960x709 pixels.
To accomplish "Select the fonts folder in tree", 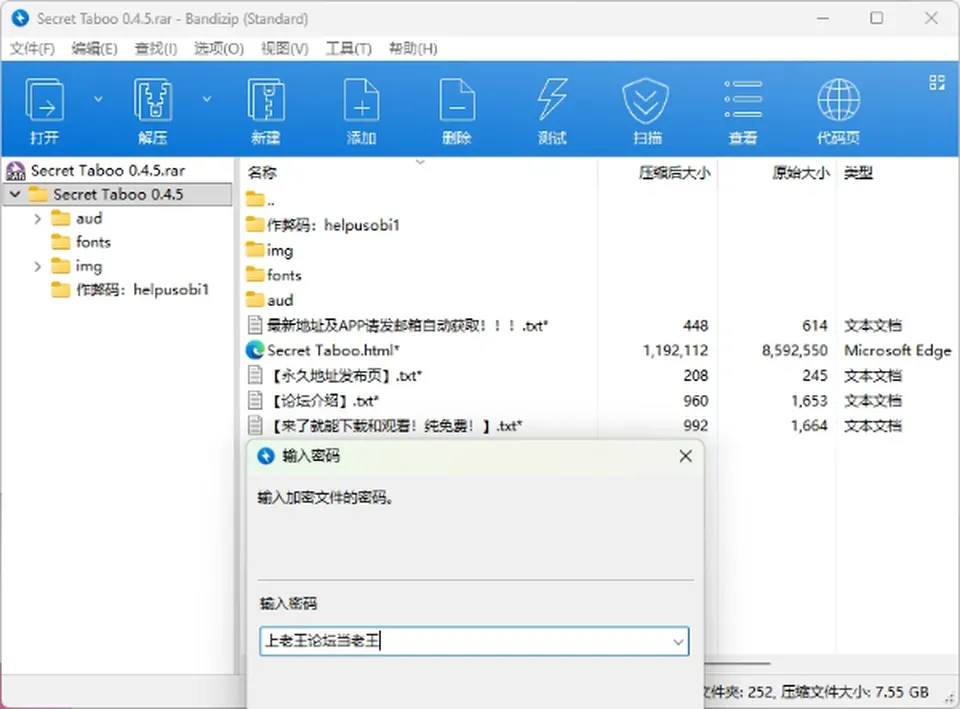I will click(81, 242).
